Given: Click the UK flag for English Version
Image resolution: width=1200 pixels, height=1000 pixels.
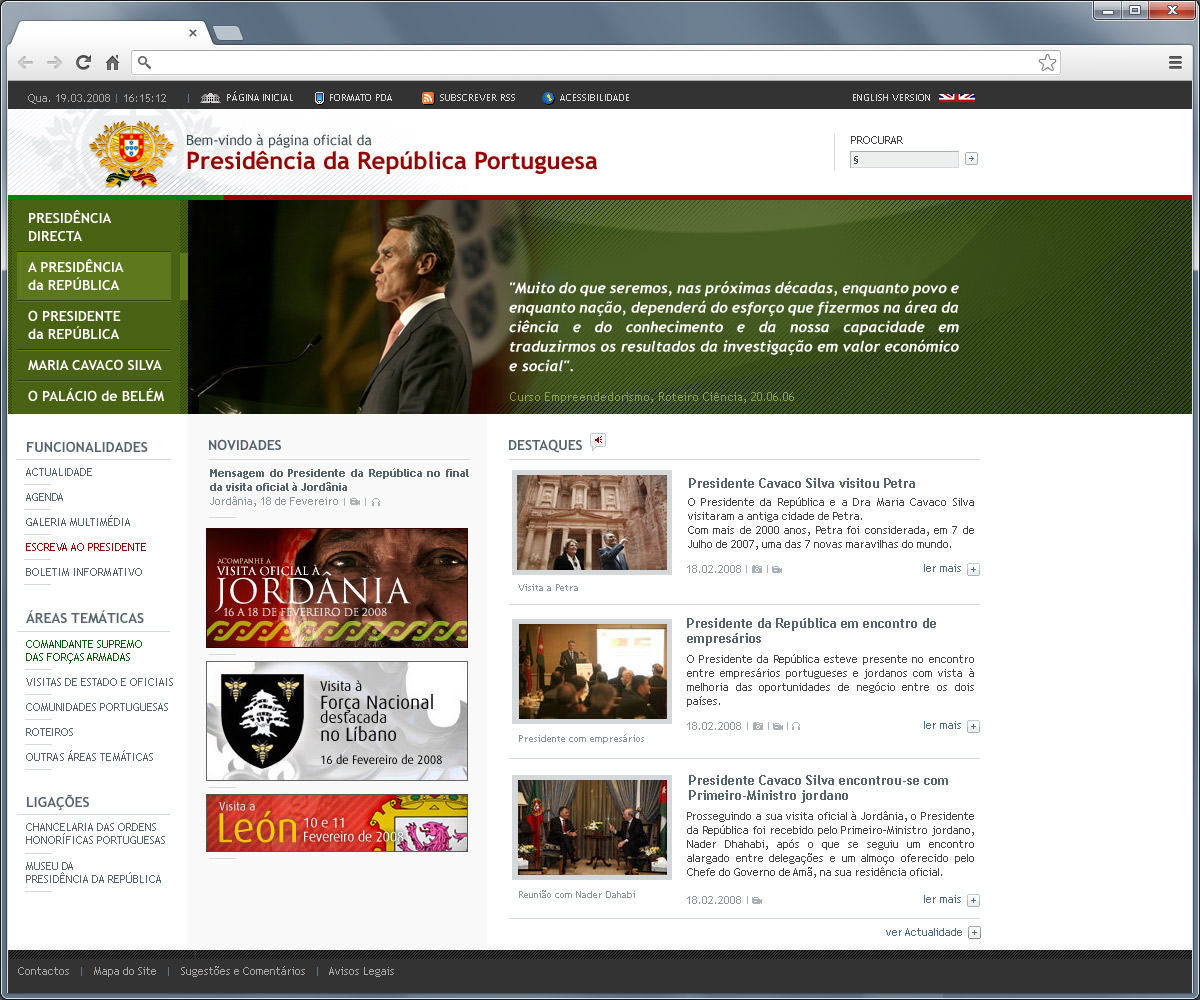Looking at the screenshot, I should [x=959, y=97].
